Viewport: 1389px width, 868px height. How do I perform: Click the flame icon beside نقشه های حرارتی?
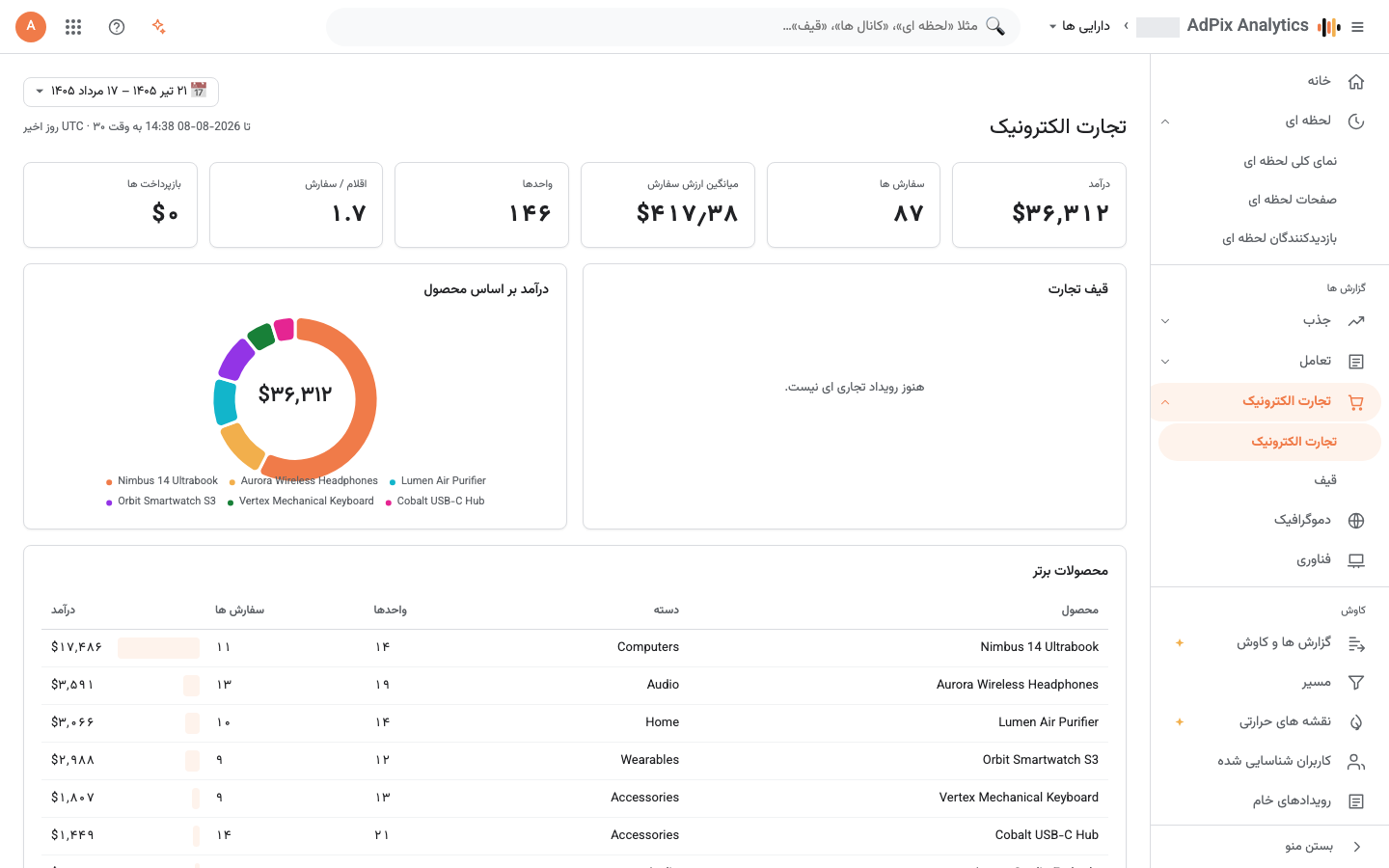(x=1356, y=722)
